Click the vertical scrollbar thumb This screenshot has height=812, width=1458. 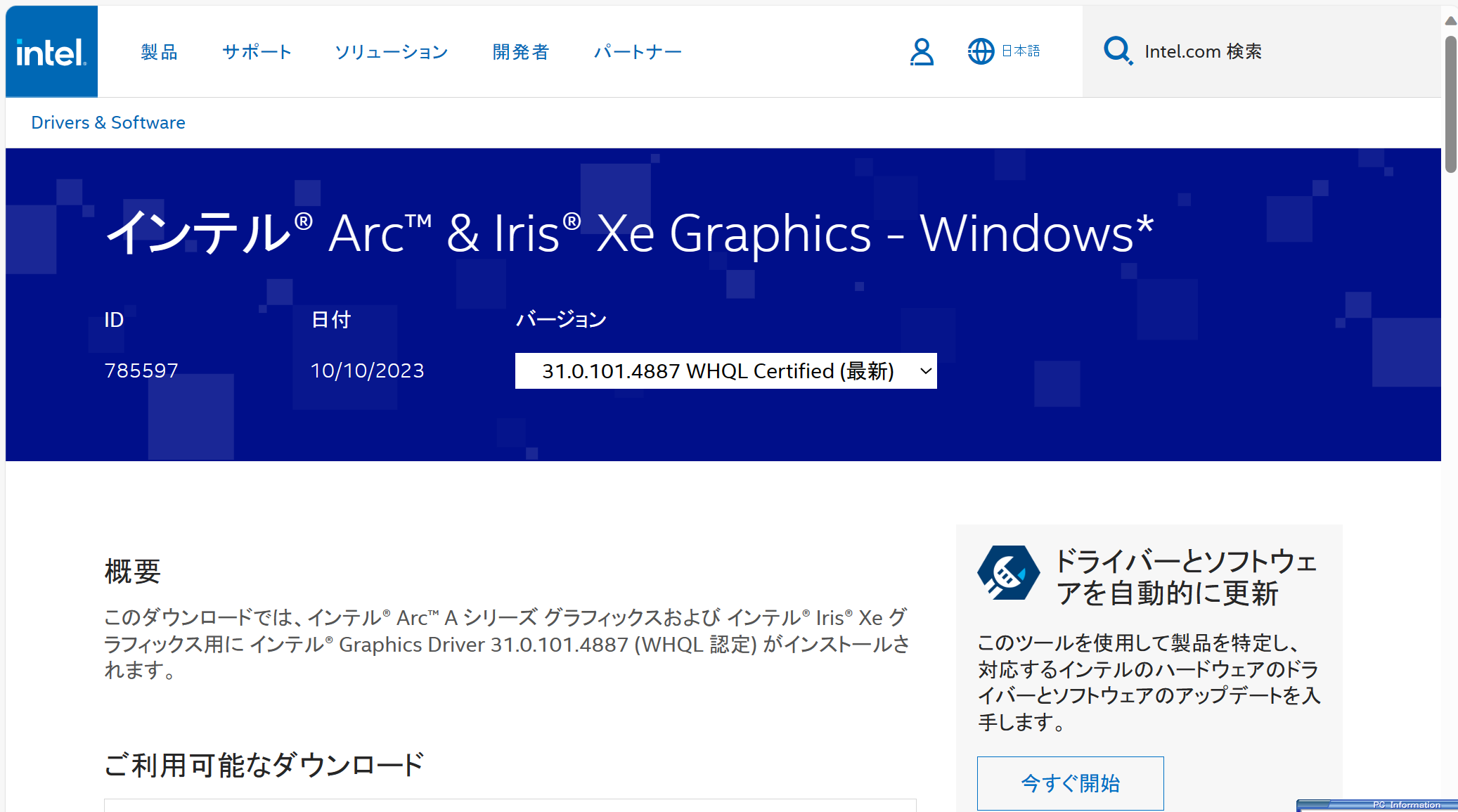pyautogui.click(x=1450, y=104)
